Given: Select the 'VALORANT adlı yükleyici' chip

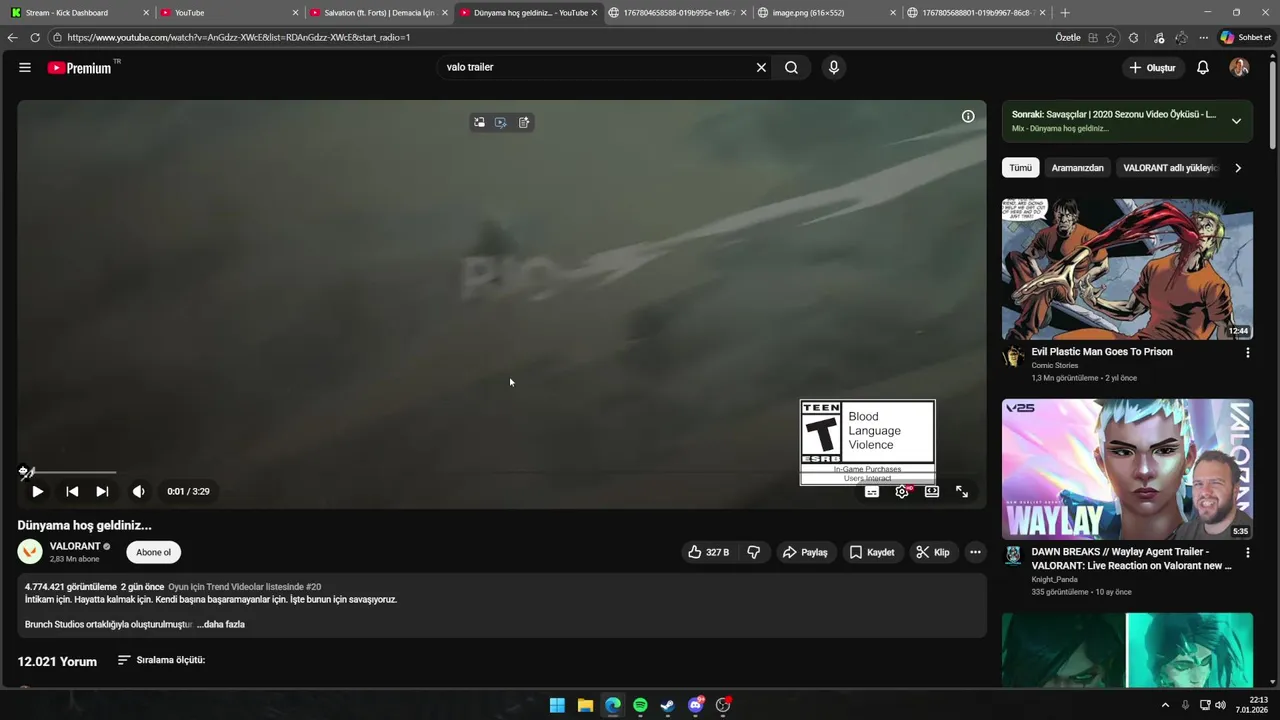Looking at the screenshot, I should pyautogui.click(x=1170, y=168).
